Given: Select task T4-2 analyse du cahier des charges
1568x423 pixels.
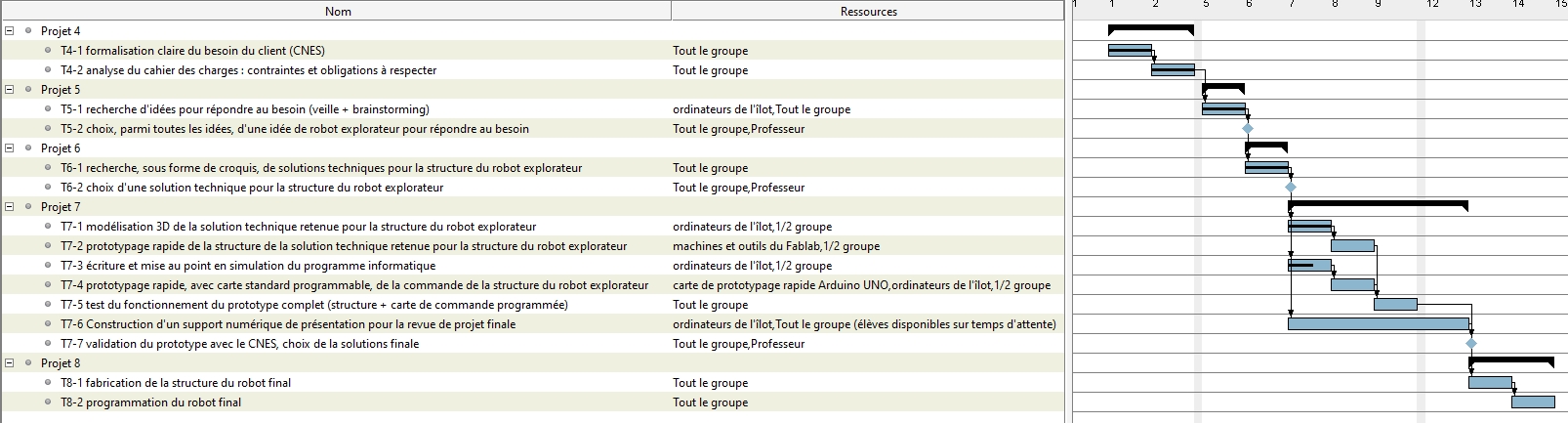Looking at the screenshot, I should click(x=248, y=69).
